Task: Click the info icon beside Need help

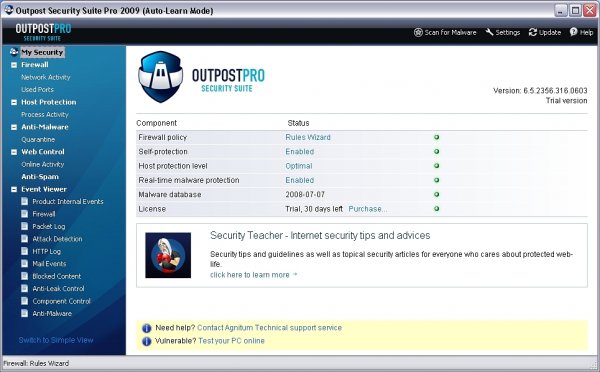Action: point(147,328)
